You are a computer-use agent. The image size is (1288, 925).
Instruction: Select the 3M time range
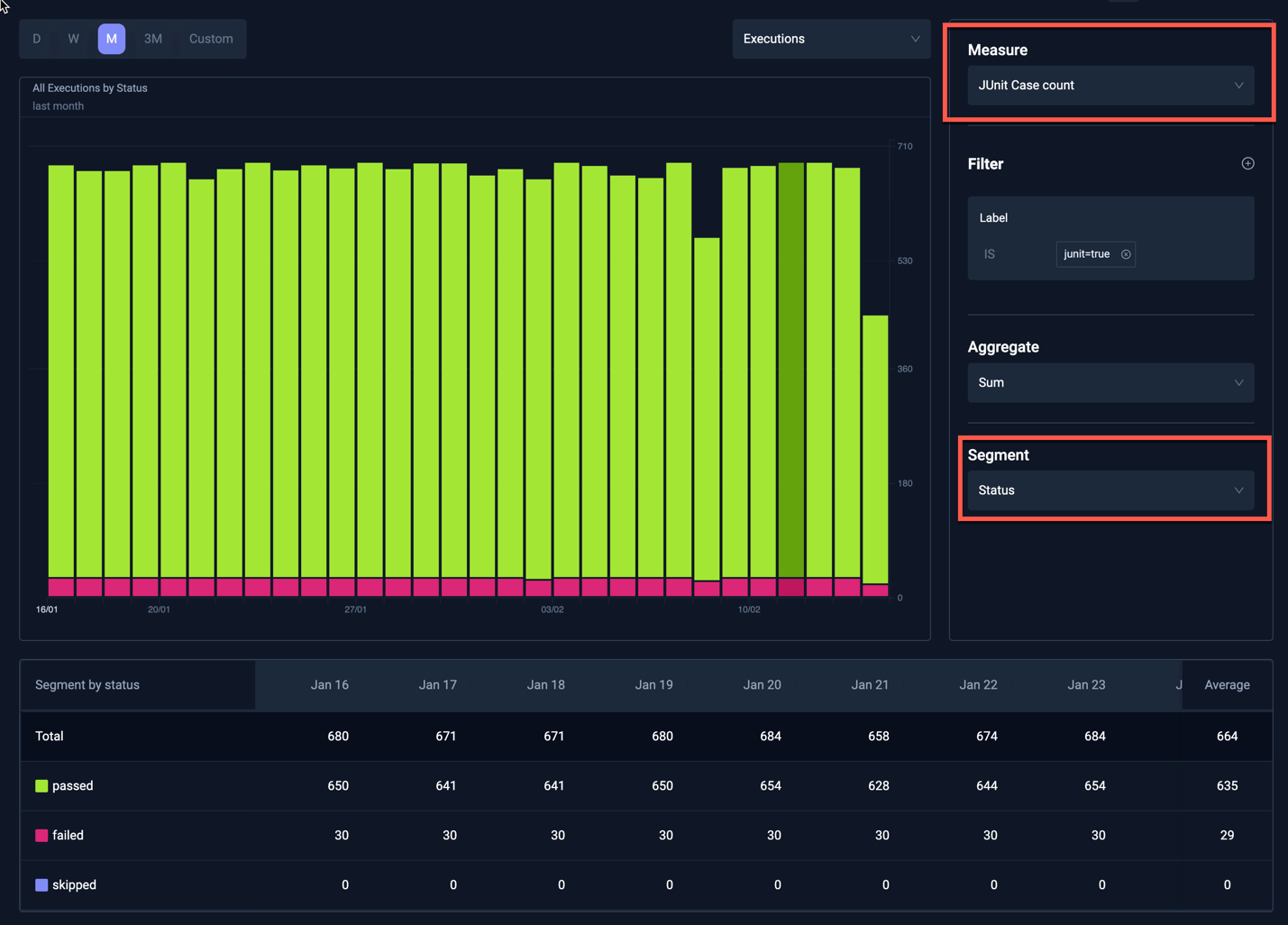[x=152, y=39]
